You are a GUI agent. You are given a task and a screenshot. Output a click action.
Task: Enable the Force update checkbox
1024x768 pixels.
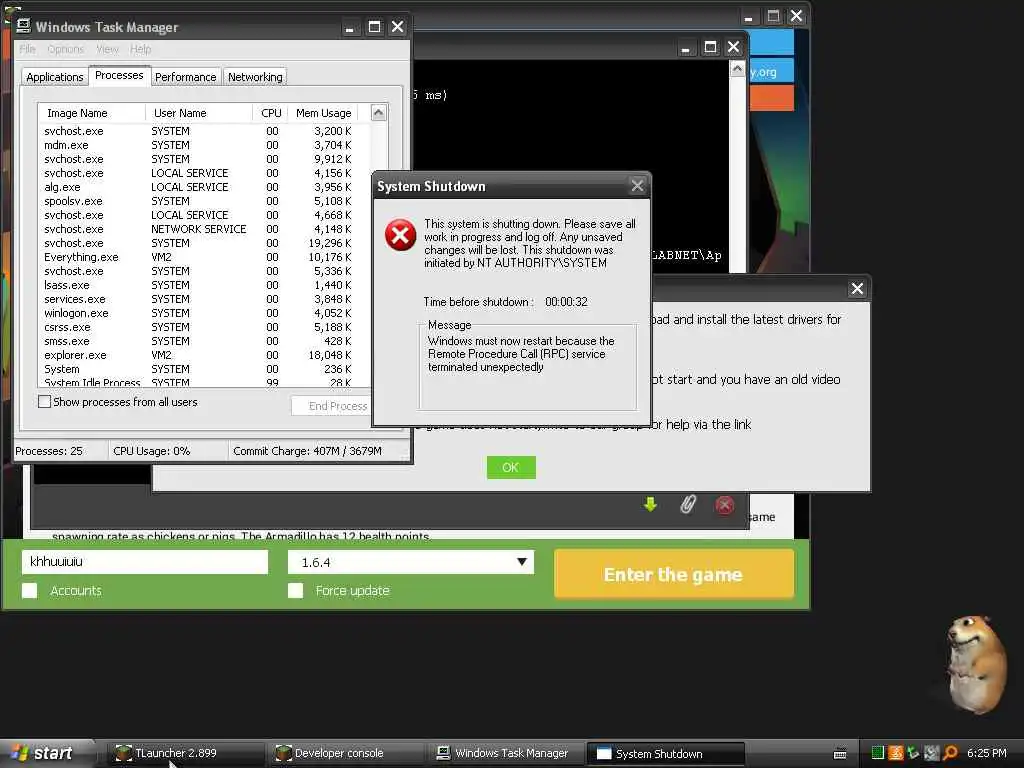click(x=295, y=590)
